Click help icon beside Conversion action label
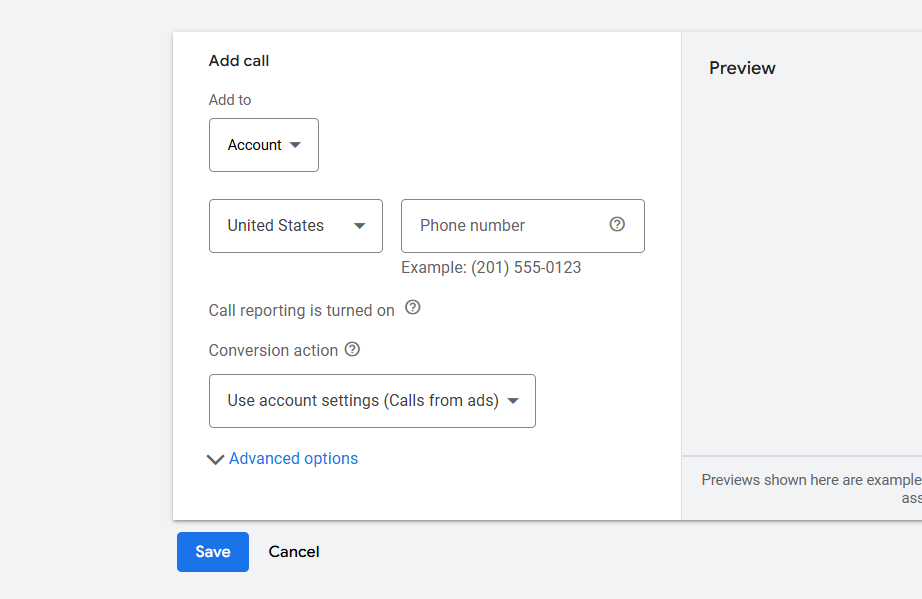 click(352, 350)
